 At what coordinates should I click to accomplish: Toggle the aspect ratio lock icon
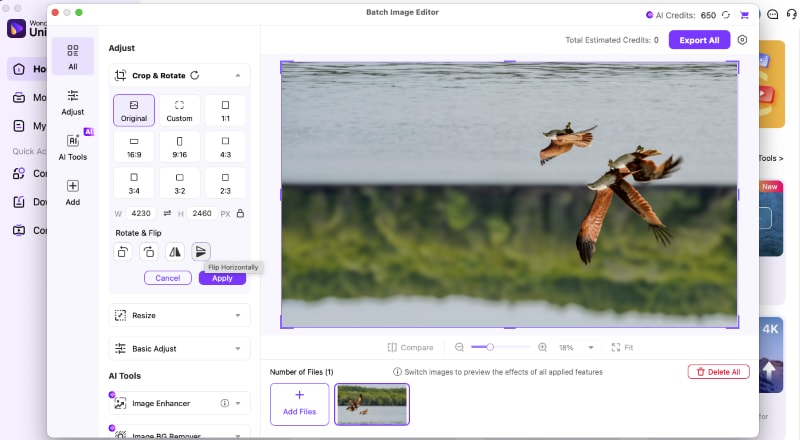click(240, 213)
